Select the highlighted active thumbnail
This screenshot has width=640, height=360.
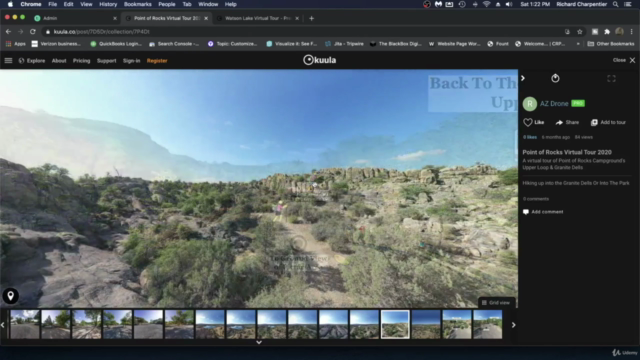click(395, 324)
